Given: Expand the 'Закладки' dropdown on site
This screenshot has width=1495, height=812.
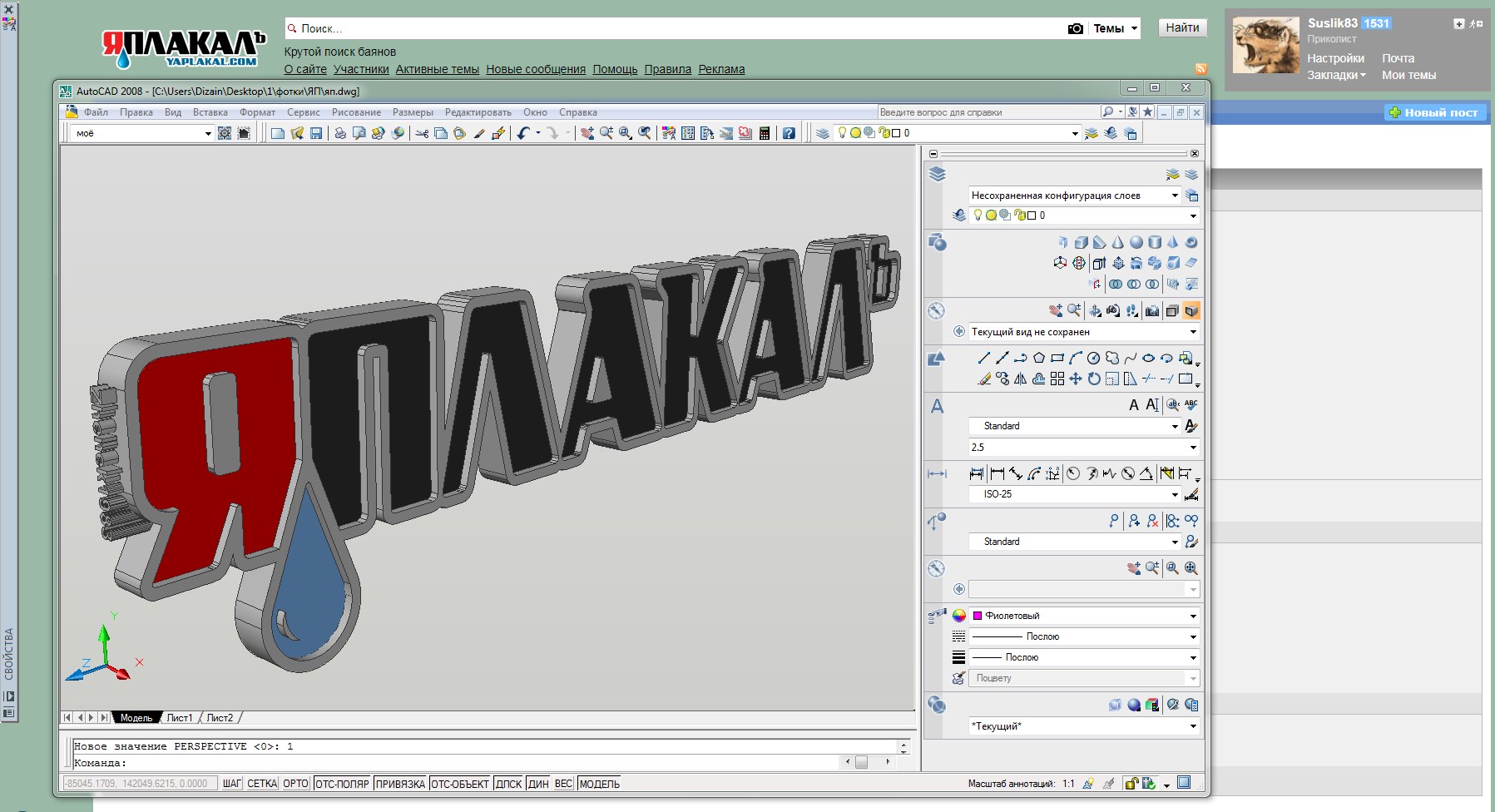Looking at the screenshot, I should coord(1336,75).
